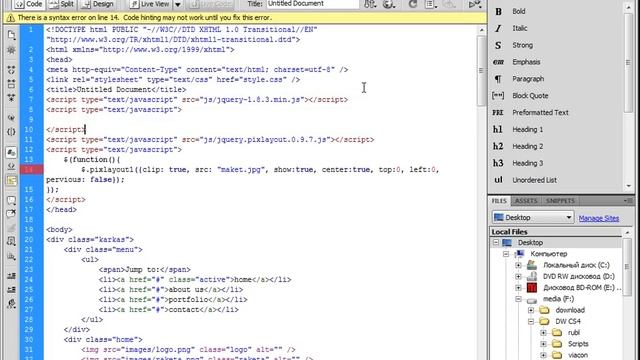The image size is (640, 360).
Task: Open the Open Documents list icon
Action: point(11,35)
